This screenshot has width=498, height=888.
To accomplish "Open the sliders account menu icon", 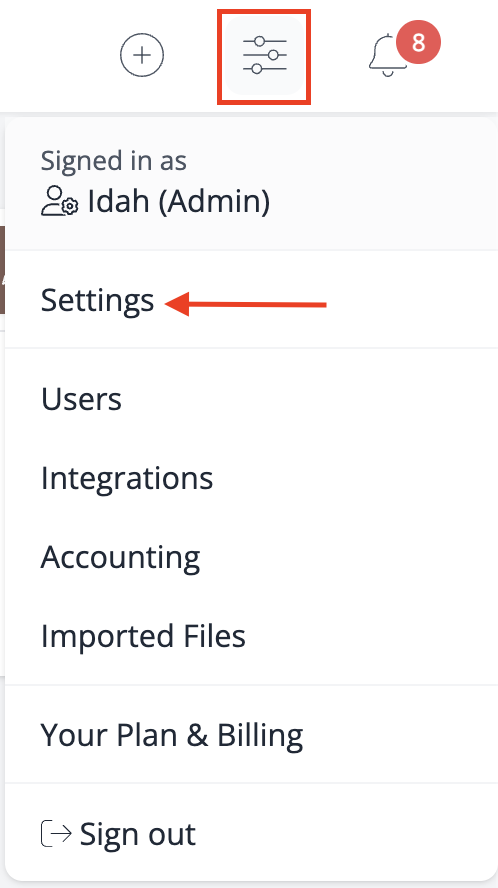I will 265,56.
